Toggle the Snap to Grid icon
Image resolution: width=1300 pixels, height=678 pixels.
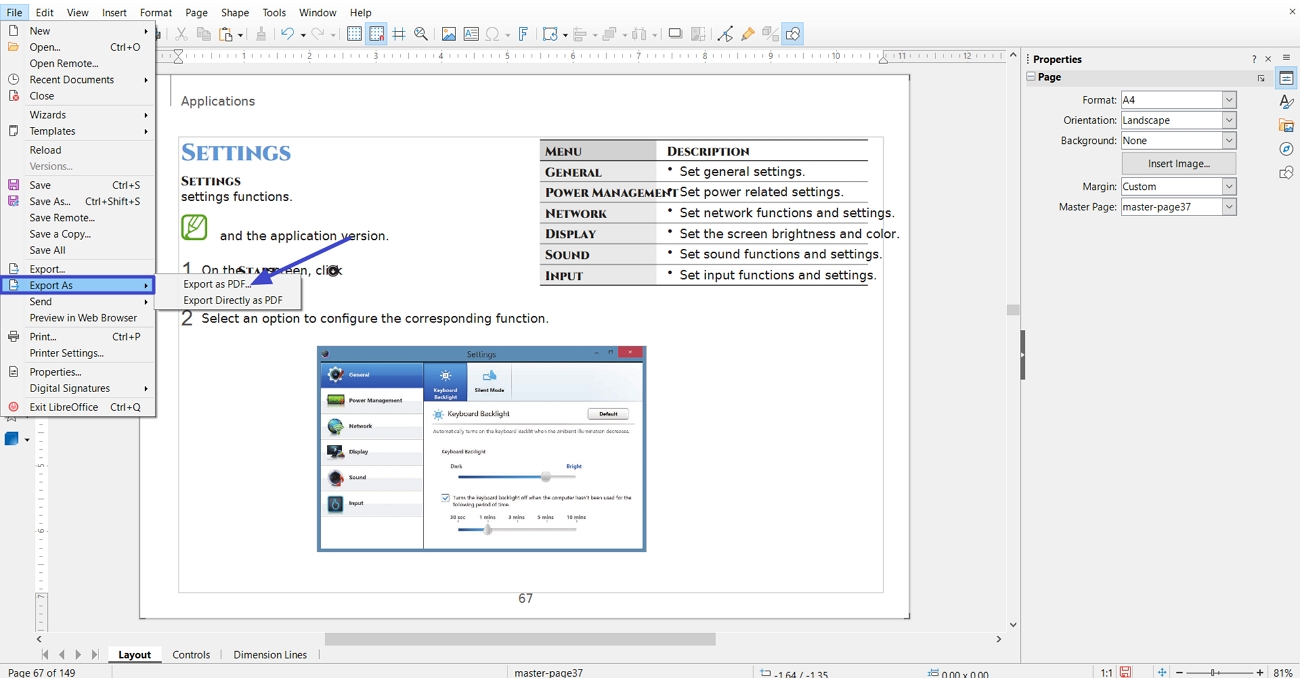(376, 34)
